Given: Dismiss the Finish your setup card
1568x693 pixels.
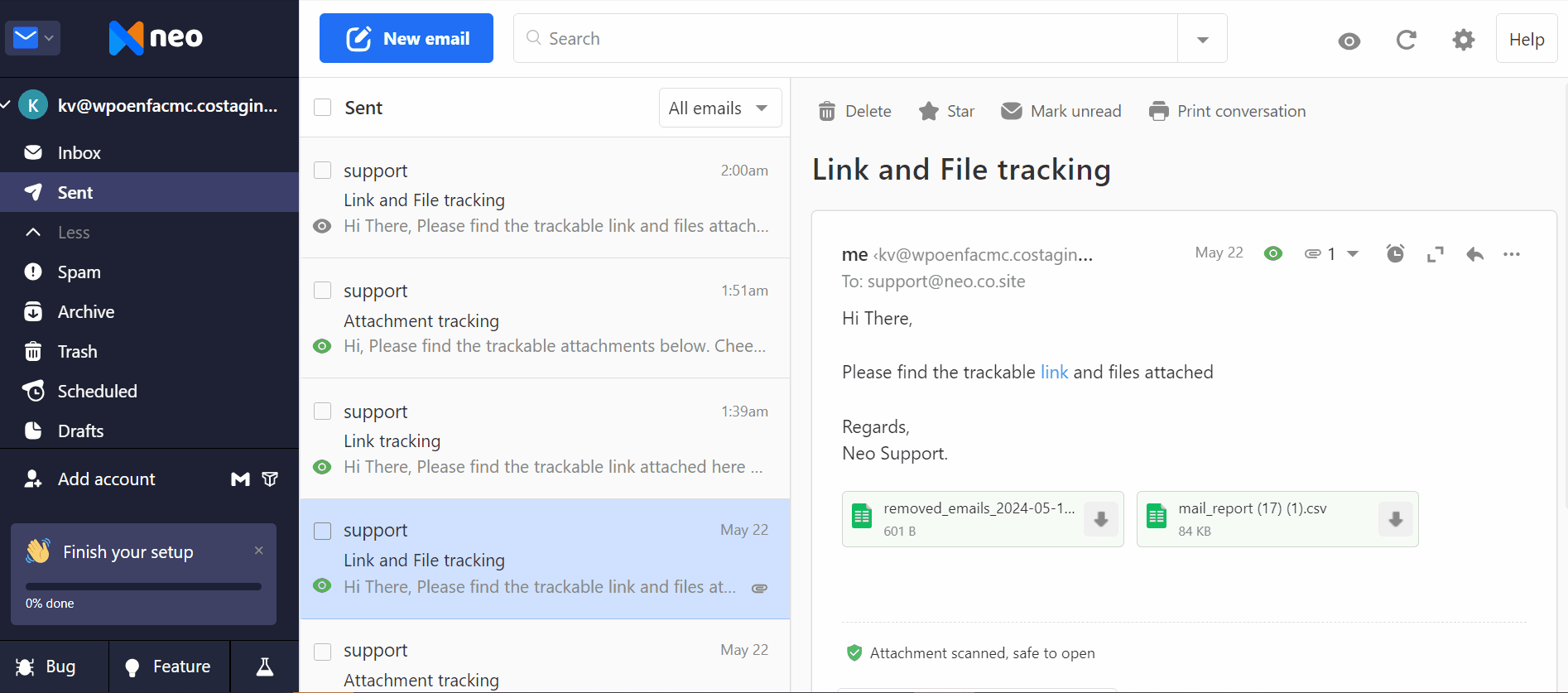Looking at the screenshot, I should 258,550.
